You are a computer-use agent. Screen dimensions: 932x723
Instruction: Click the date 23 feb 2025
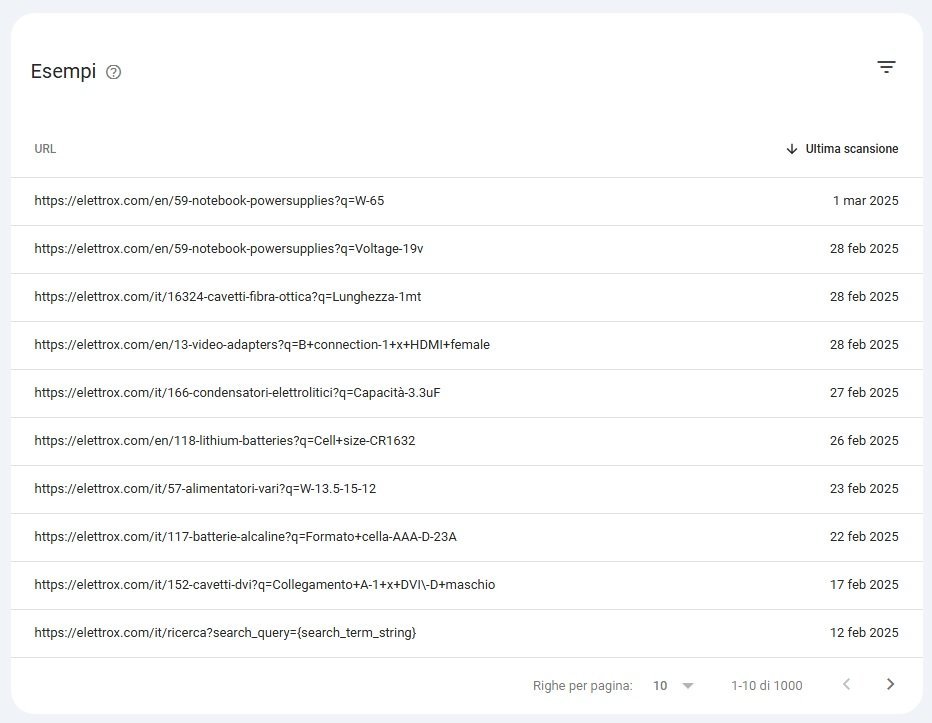pyautogui.click(x=864, y=489)
